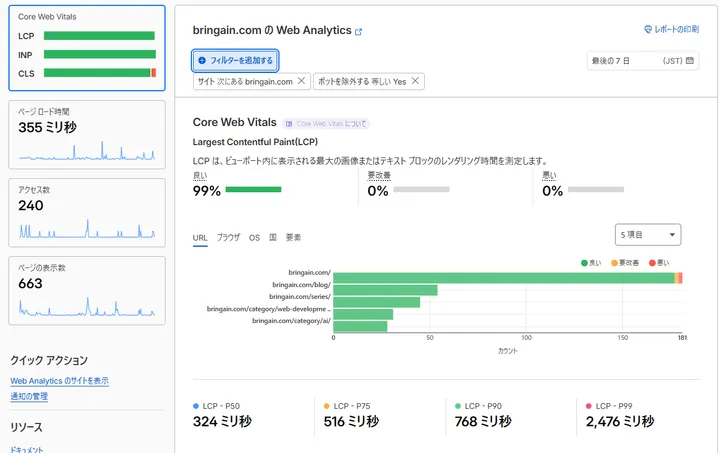Image resolution: width=720 pixels, height=453 pixels.
Task: Click the CLS bar in Core Web Vitals card
Action: point(100,73)
